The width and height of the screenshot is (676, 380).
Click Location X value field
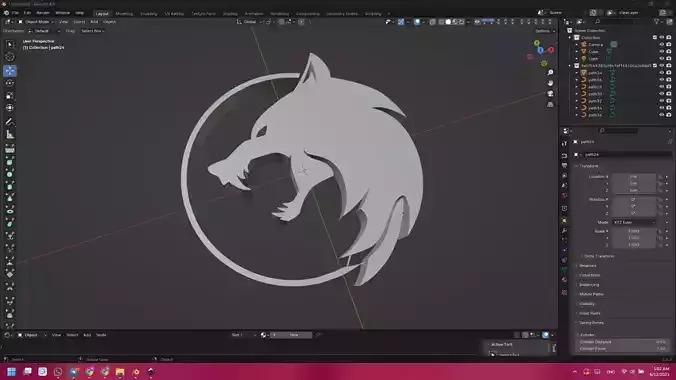click(634, 176)
